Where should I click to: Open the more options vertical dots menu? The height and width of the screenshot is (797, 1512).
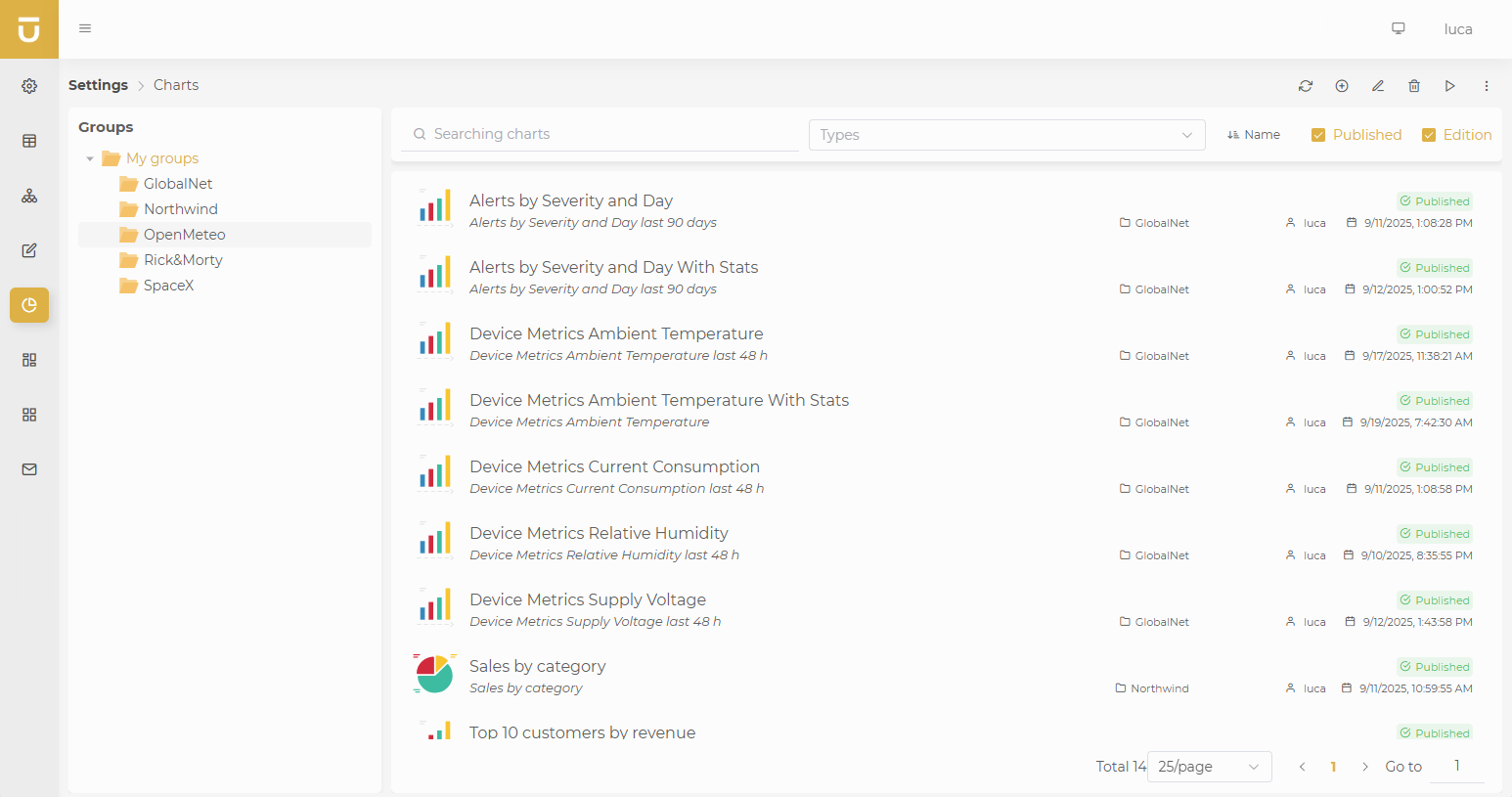click(1487, 86)
